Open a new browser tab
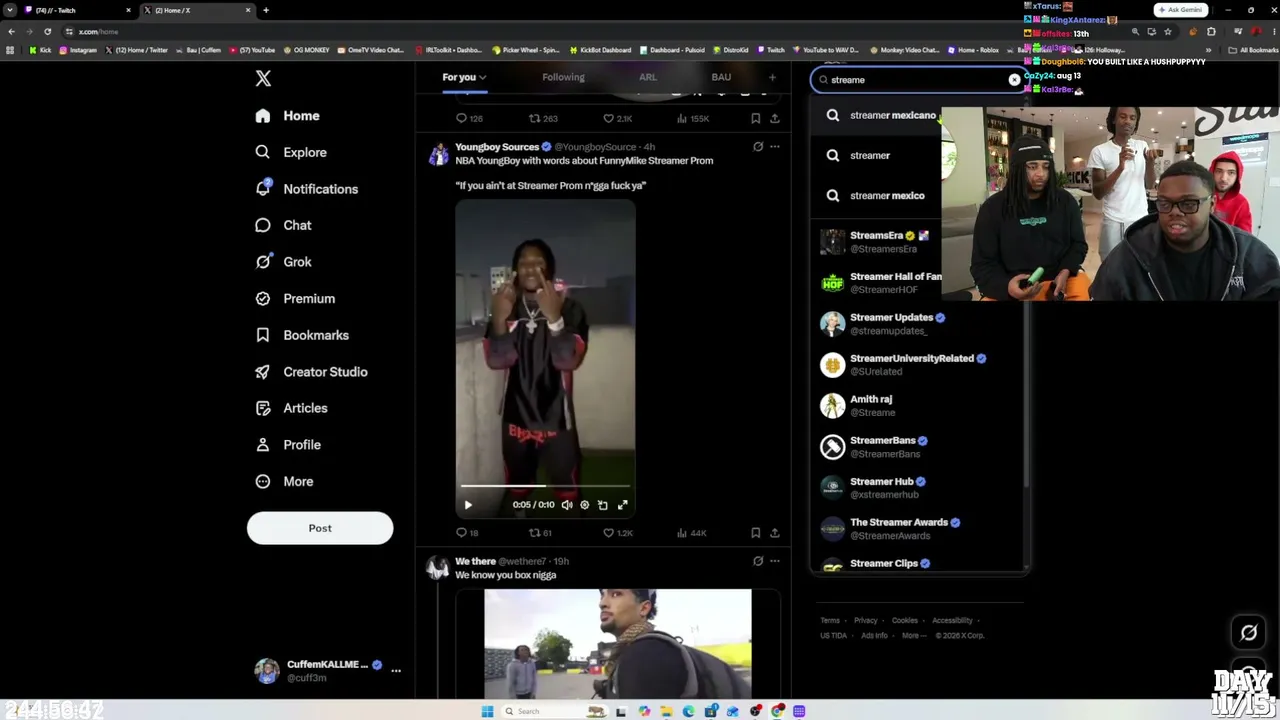The width and height of the screenshot is (1280, 720). (x=266, y=10)
